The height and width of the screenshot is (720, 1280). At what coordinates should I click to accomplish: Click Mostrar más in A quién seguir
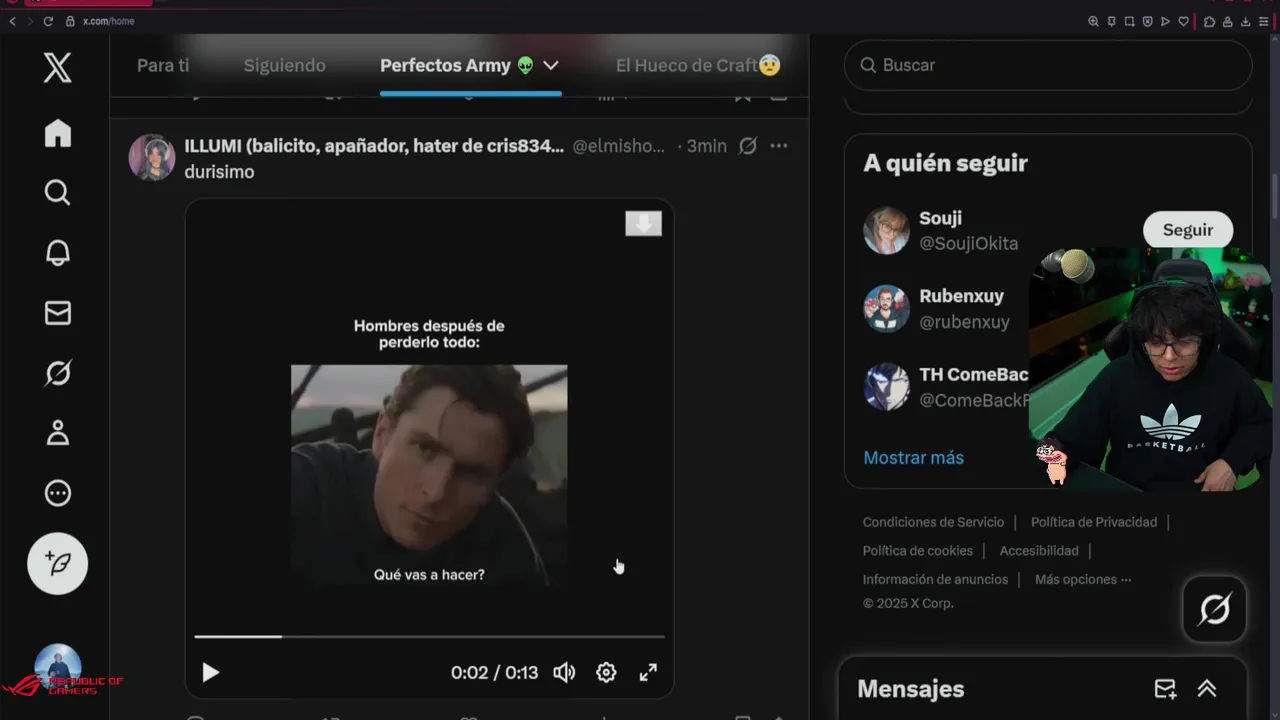[913, 458]
